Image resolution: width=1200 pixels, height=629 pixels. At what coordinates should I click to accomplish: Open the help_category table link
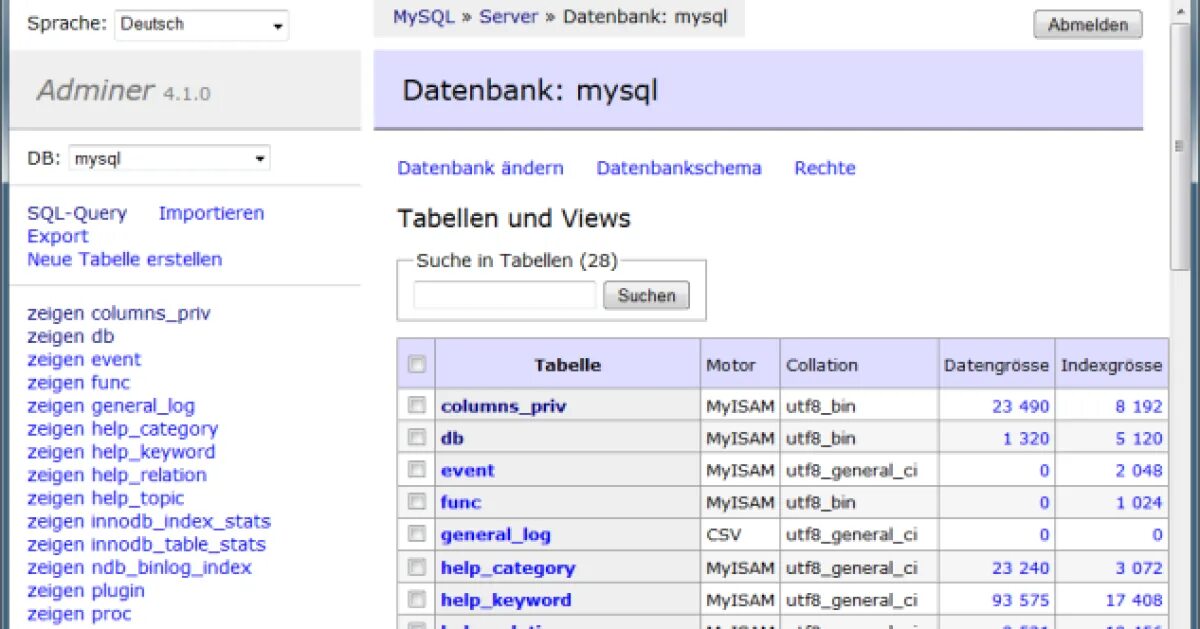point(508,568)
